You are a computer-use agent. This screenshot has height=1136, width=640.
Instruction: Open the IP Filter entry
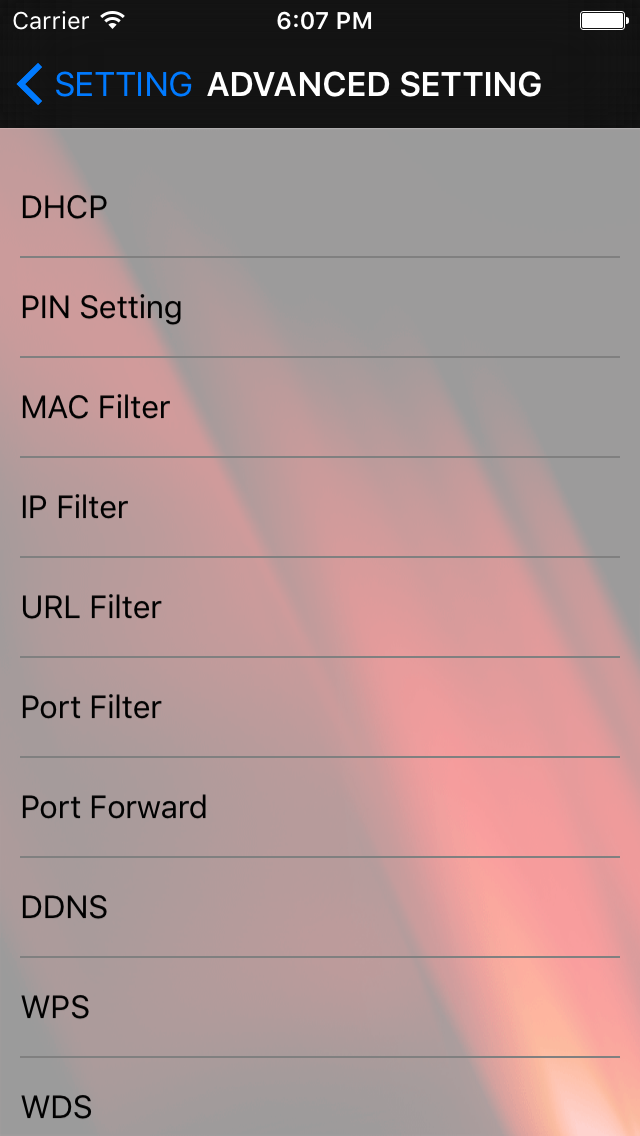(x=320, y=507)
